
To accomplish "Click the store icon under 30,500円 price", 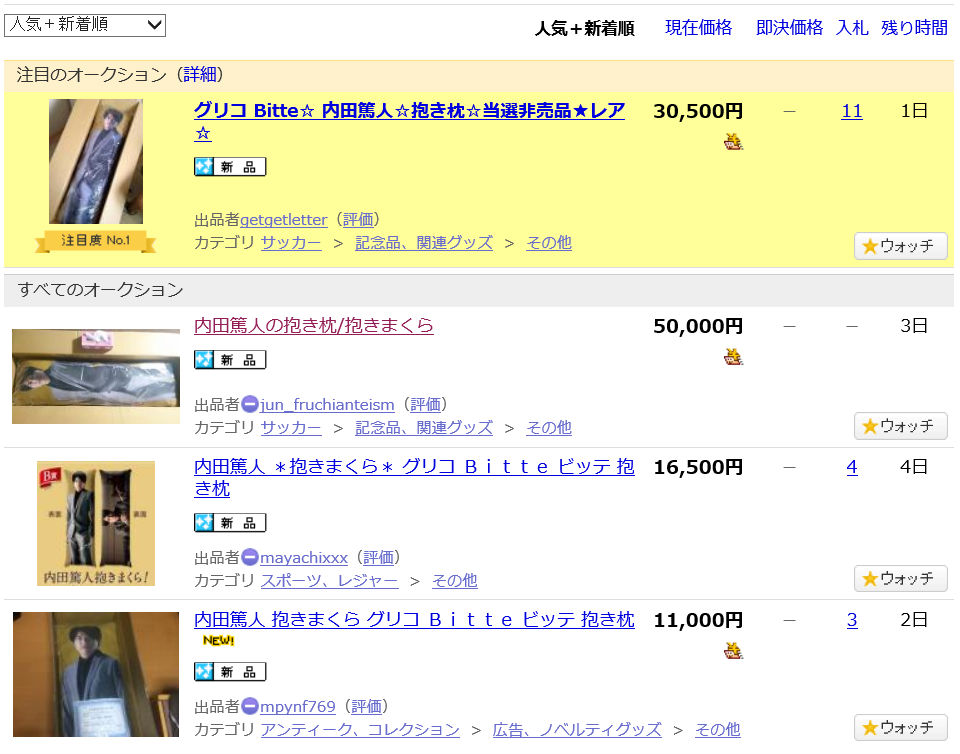I will 733,141.
